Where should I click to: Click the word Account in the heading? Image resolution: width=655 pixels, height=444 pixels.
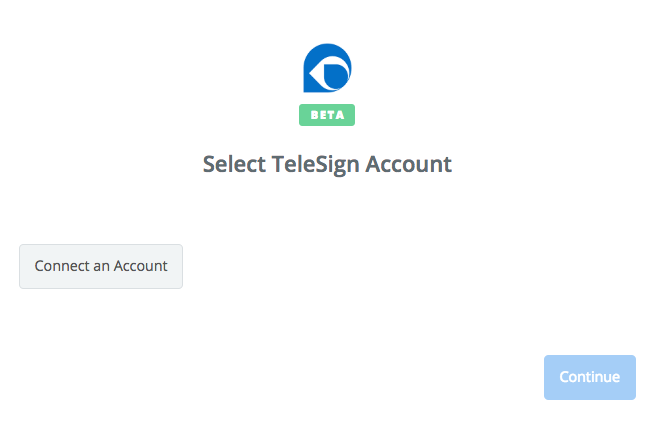(408, 164)
